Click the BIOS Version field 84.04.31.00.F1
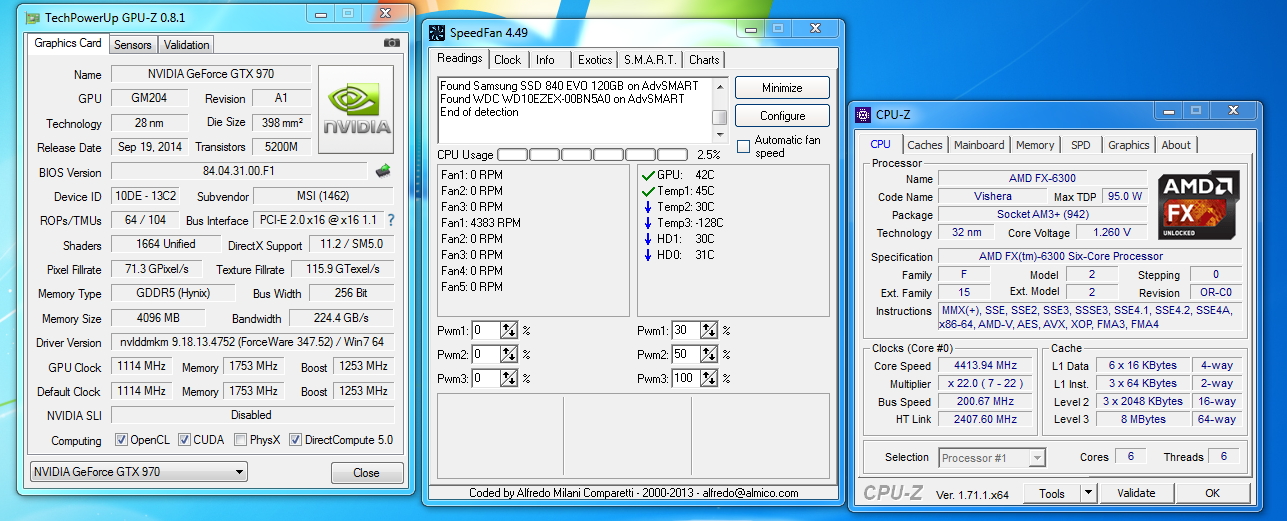Image resolution: width=1287 pixels, height=521 pixels. [x=239, y=172]
